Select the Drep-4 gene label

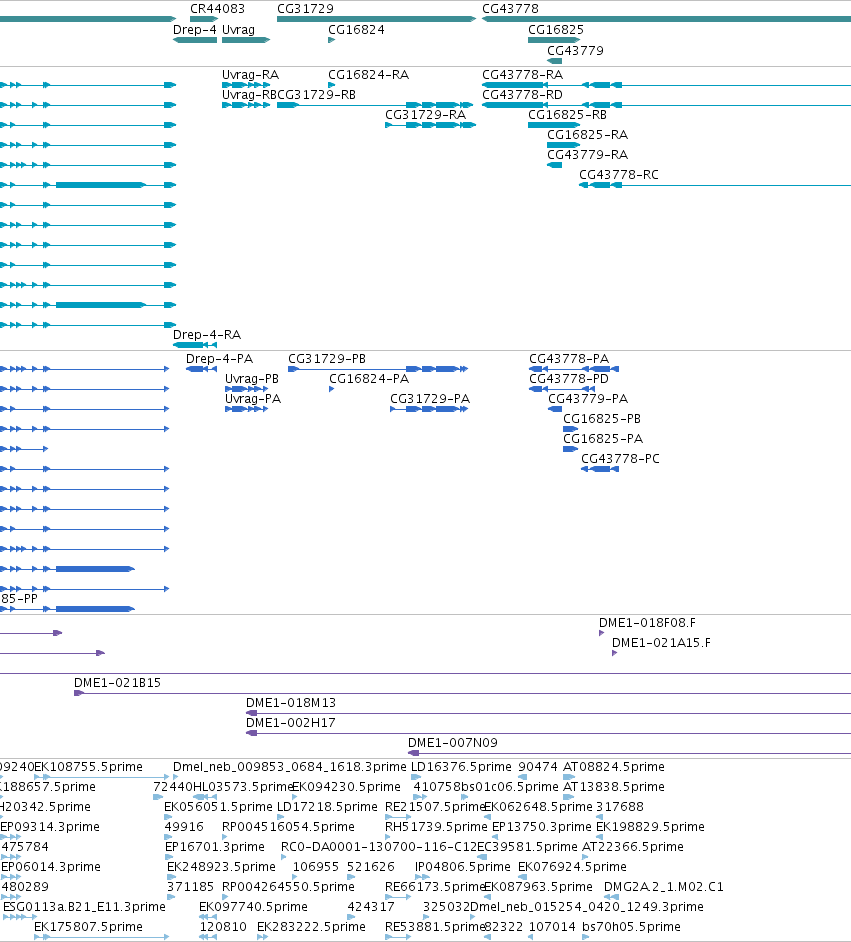(195, 29)
